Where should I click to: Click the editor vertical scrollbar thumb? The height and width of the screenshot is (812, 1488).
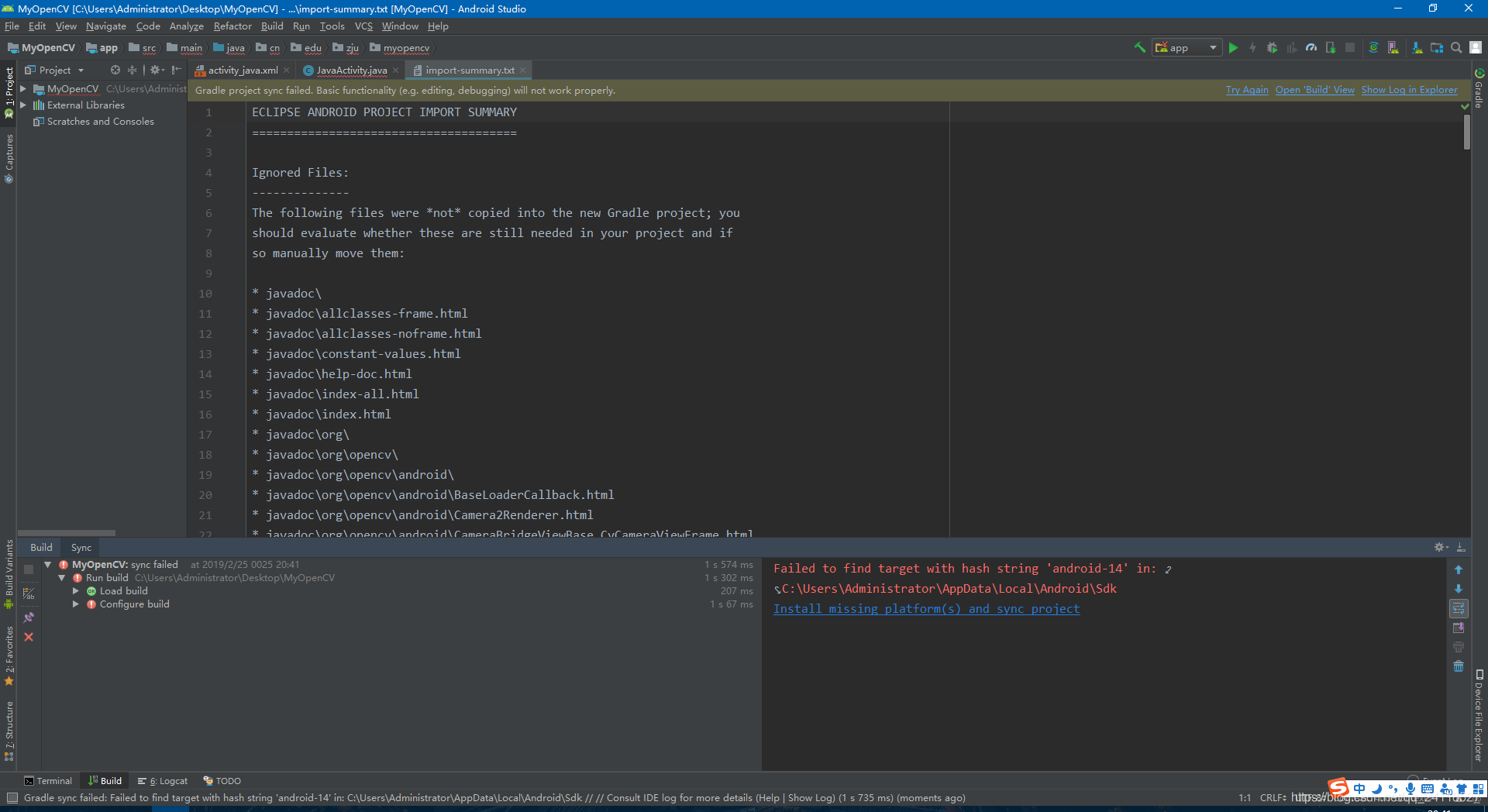pyautogui.click(x=1466, y=132)
